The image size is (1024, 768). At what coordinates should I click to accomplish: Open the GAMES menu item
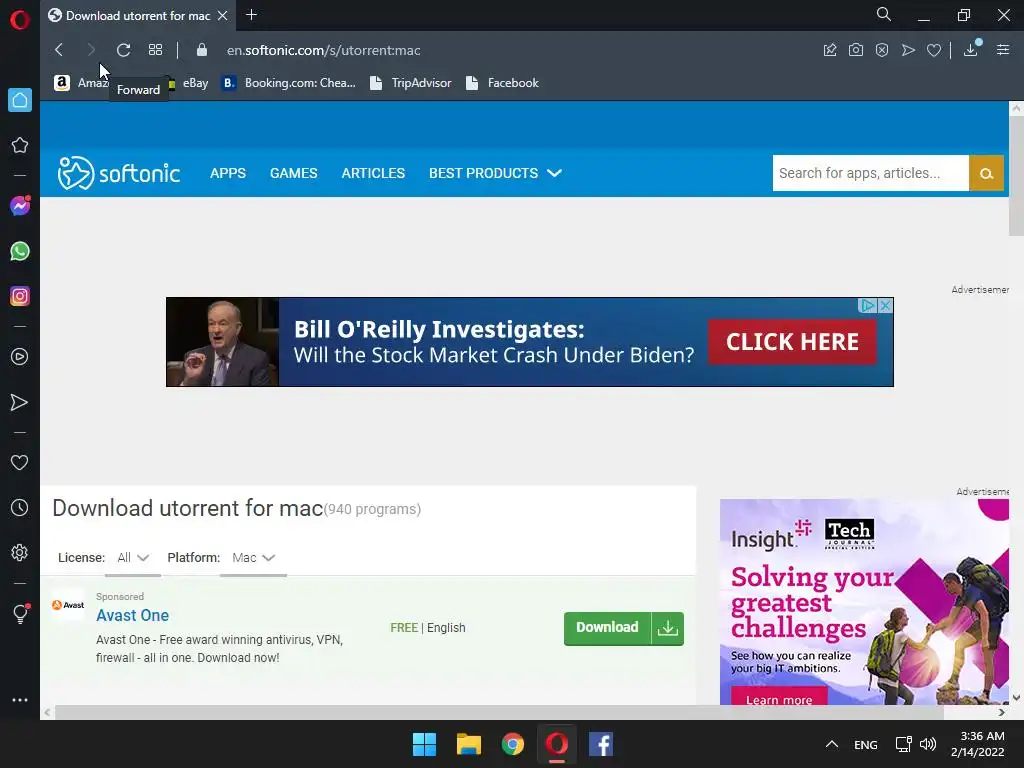click(294, 173)
